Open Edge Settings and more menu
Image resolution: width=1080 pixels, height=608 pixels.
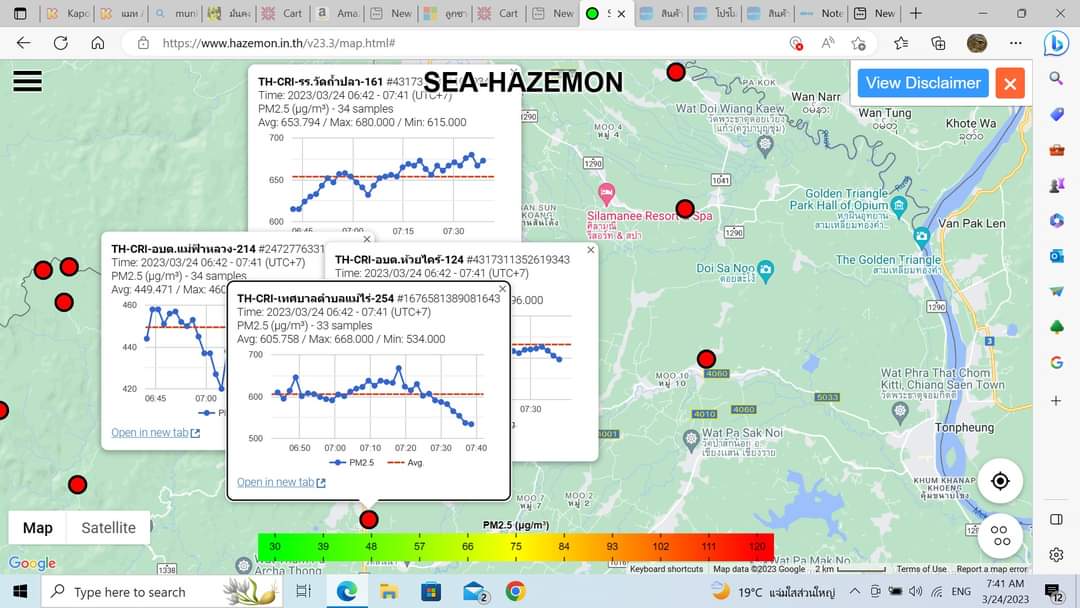click(1016, 43)
